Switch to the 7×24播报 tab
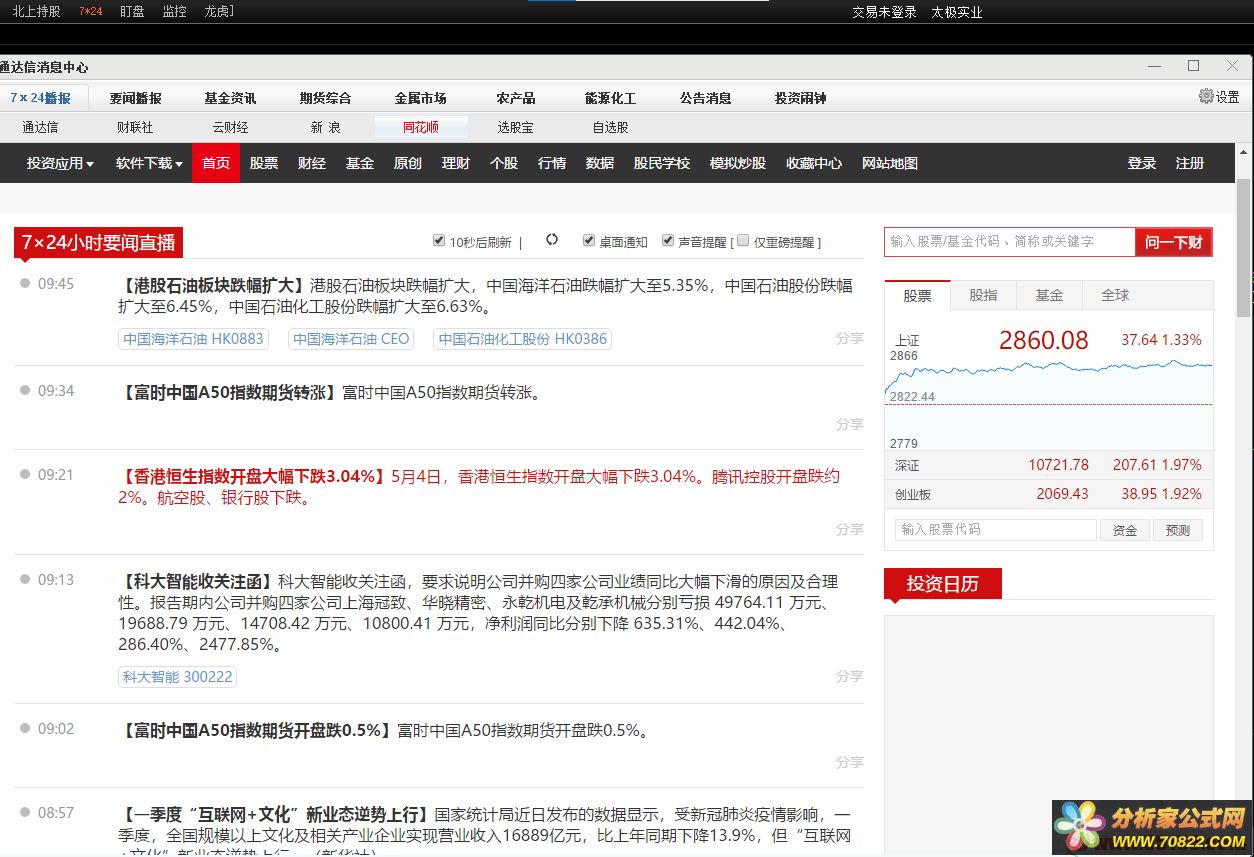 coord(41,98)
